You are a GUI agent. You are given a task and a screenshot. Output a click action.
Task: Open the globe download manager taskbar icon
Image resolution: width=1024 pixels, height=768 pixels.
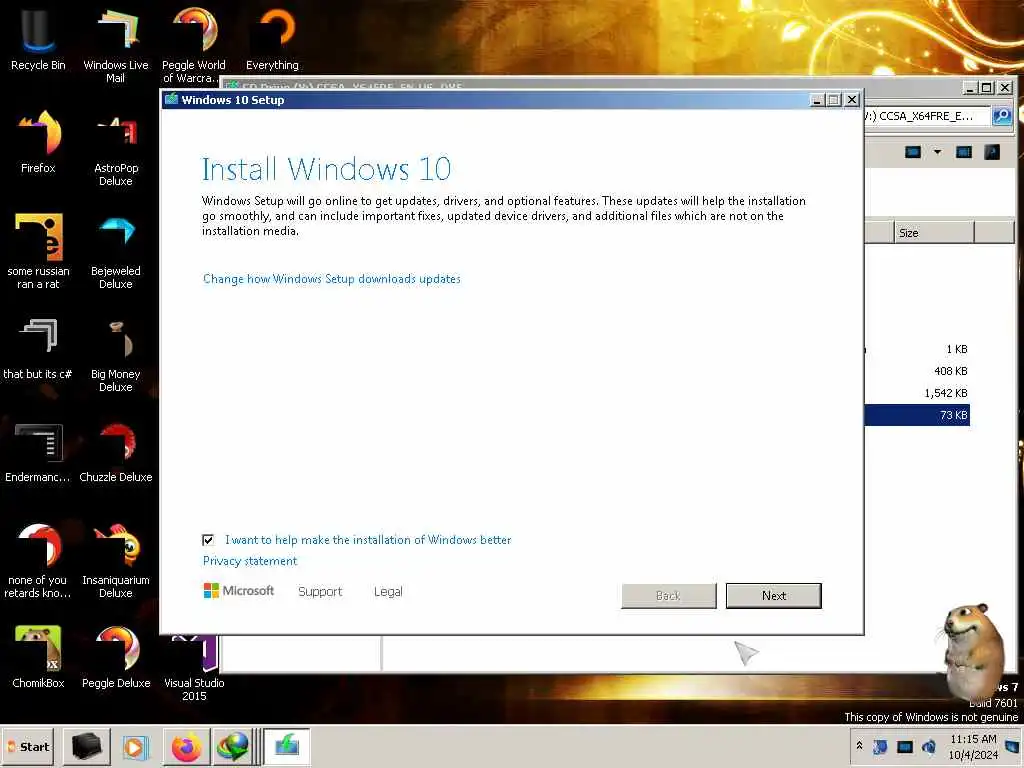pyautogui.click(x=233, y=746)
